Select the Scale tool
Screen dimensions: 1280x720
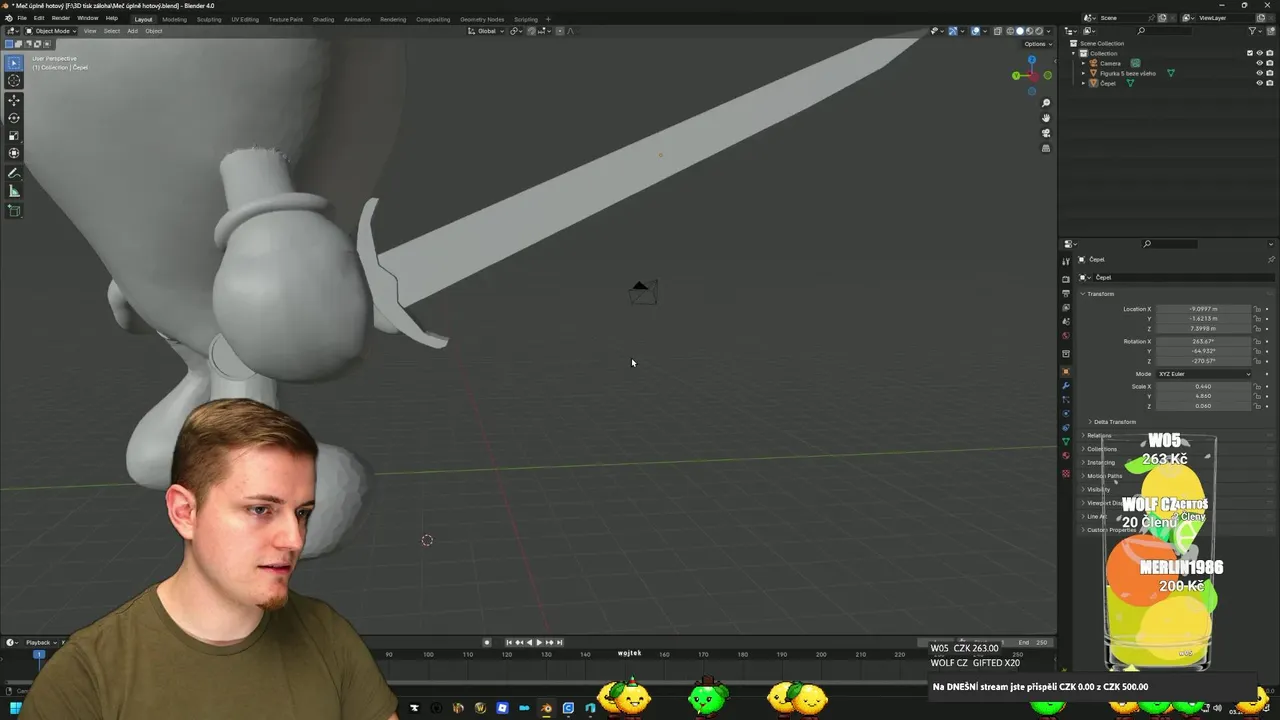(14, 136)
